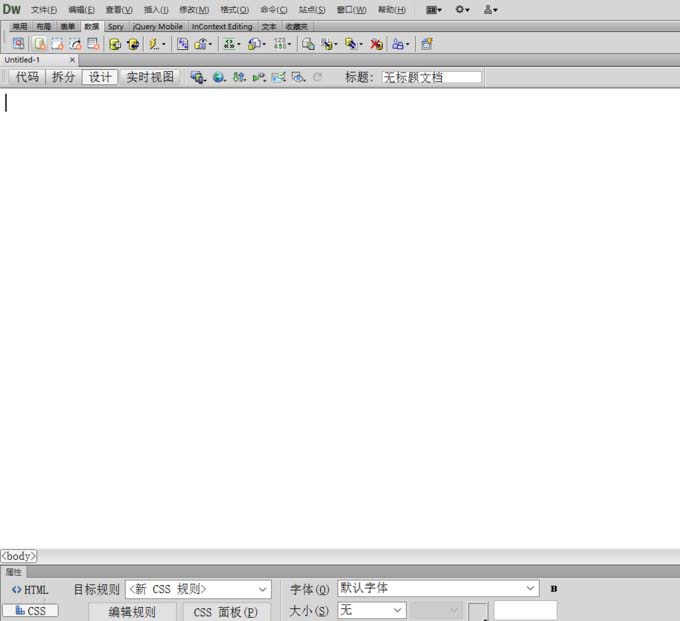The height and width of the screenshot is (621, 680).
Task: Click the Recordset database icon
Action: tap(115, 44)
